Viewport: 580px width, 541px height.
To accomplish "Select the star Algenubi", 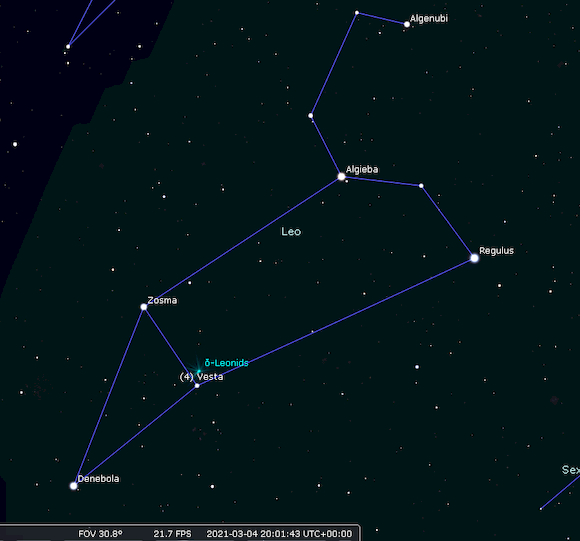I will tap(407, 24).
